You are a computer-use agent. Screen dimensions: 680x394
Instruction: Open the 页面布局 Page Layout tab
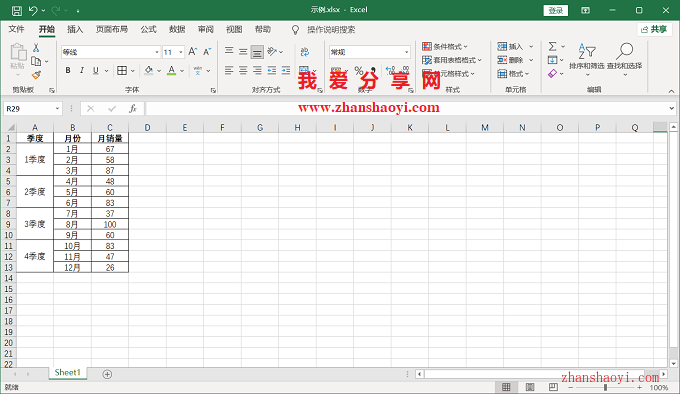(112, 29)
